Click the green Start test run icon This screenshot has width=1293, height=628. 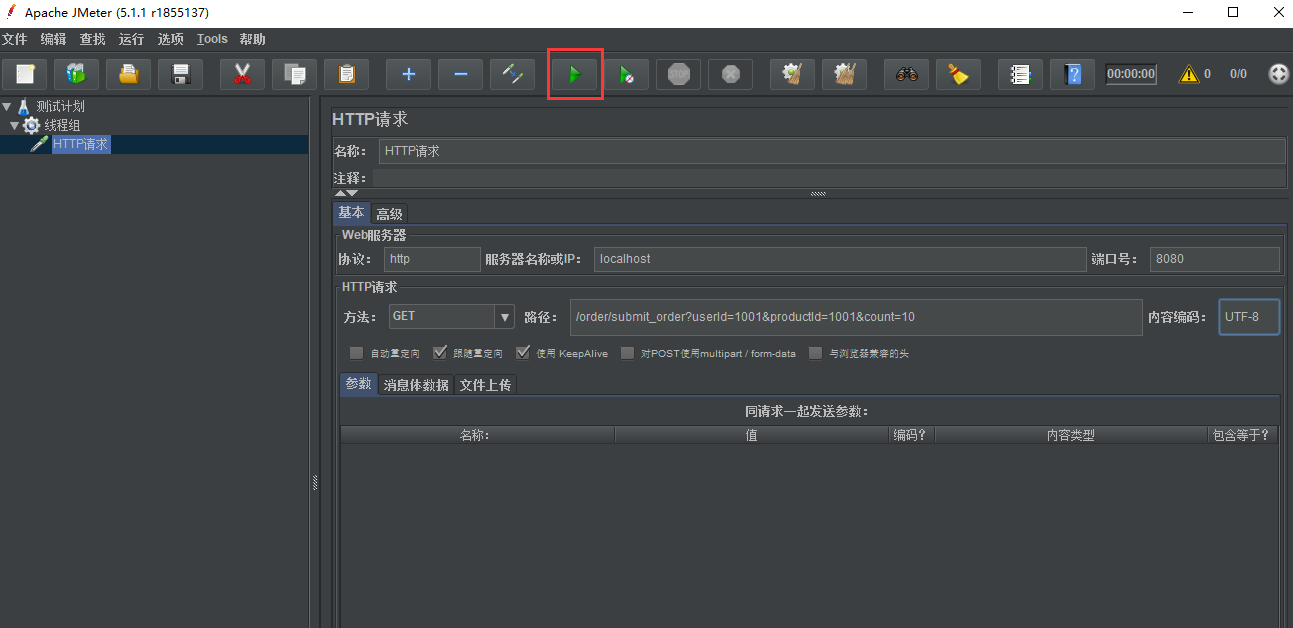[x=575, y=75]
